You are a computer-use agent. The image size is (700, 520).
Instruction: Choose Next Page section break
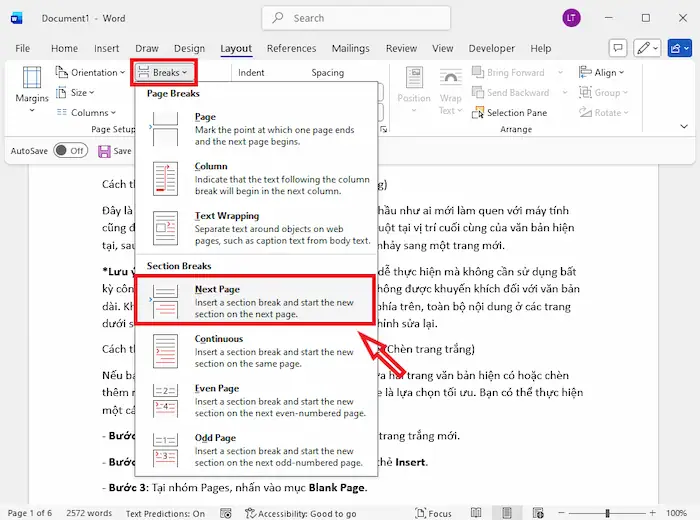255,301
